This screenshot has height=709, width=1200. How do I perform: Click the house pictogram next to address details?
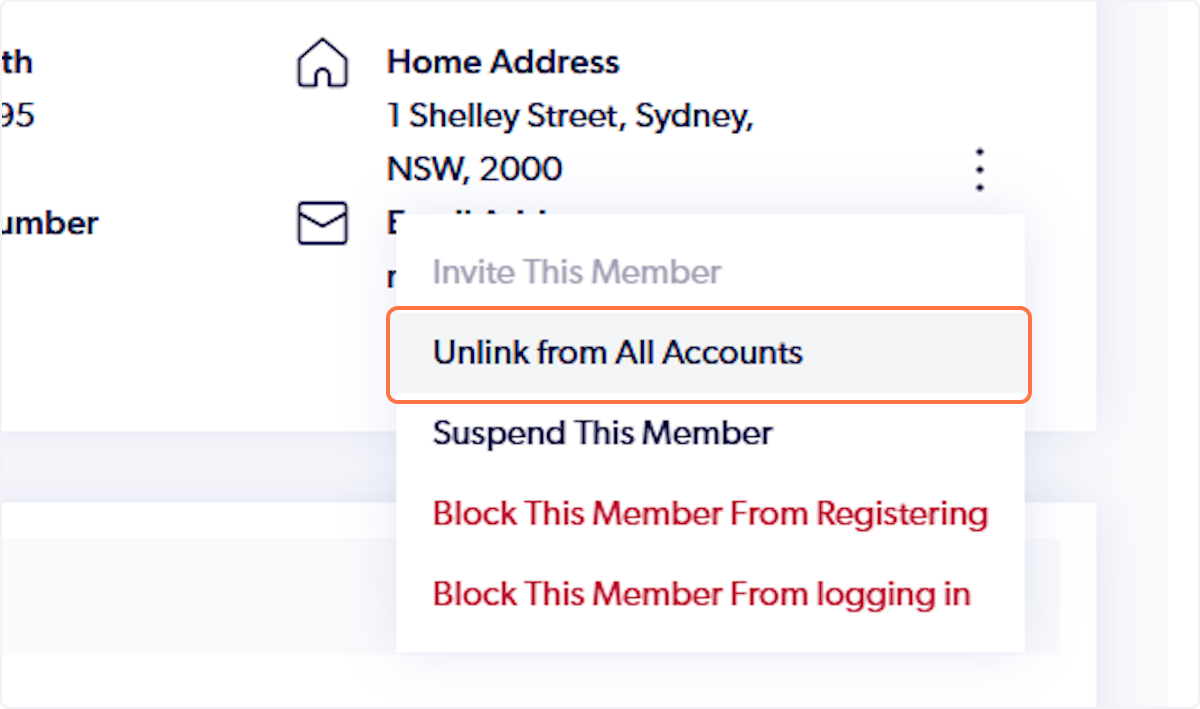click(322, 62)
